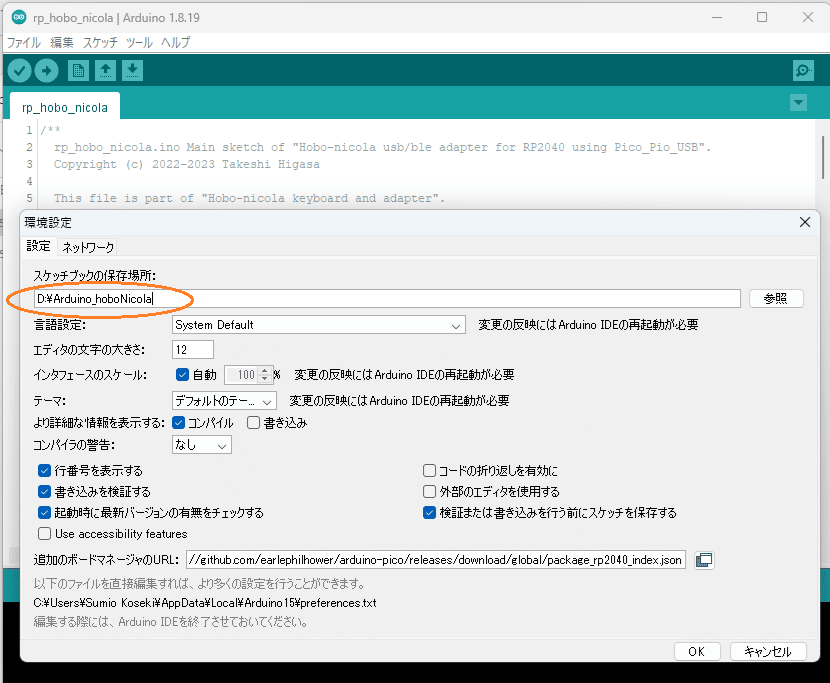The width and height of the screenshot is (830, 683).
Task: Open the ツール menu
Action: click(139, 42)
